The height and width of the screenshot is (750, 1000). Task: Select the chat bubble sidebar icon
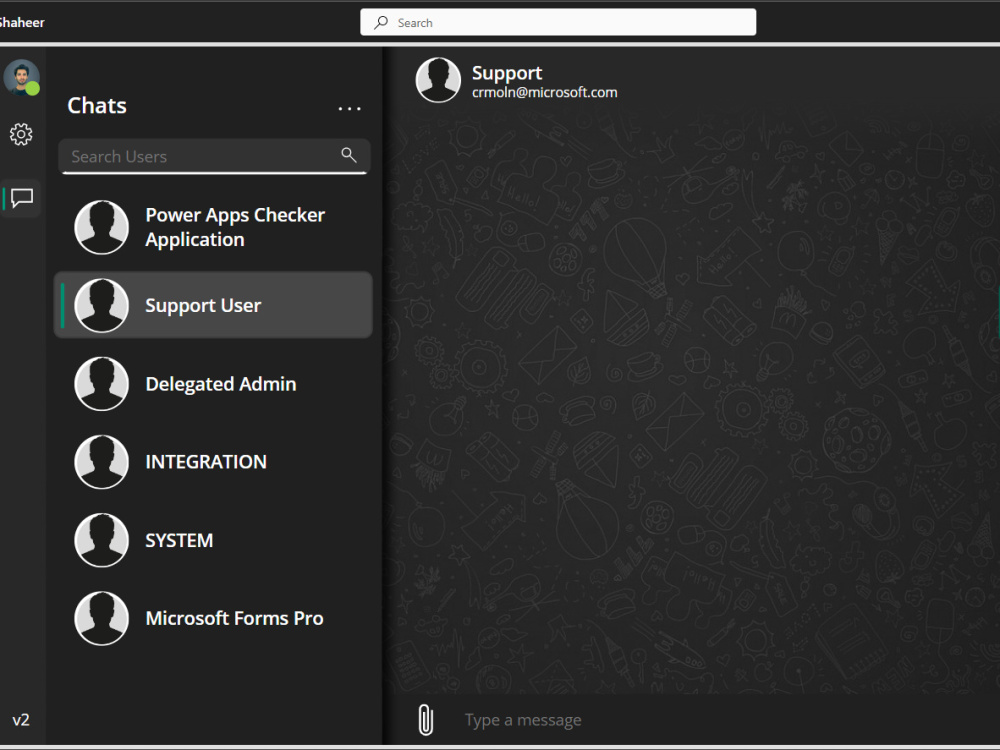click(22, 198)
